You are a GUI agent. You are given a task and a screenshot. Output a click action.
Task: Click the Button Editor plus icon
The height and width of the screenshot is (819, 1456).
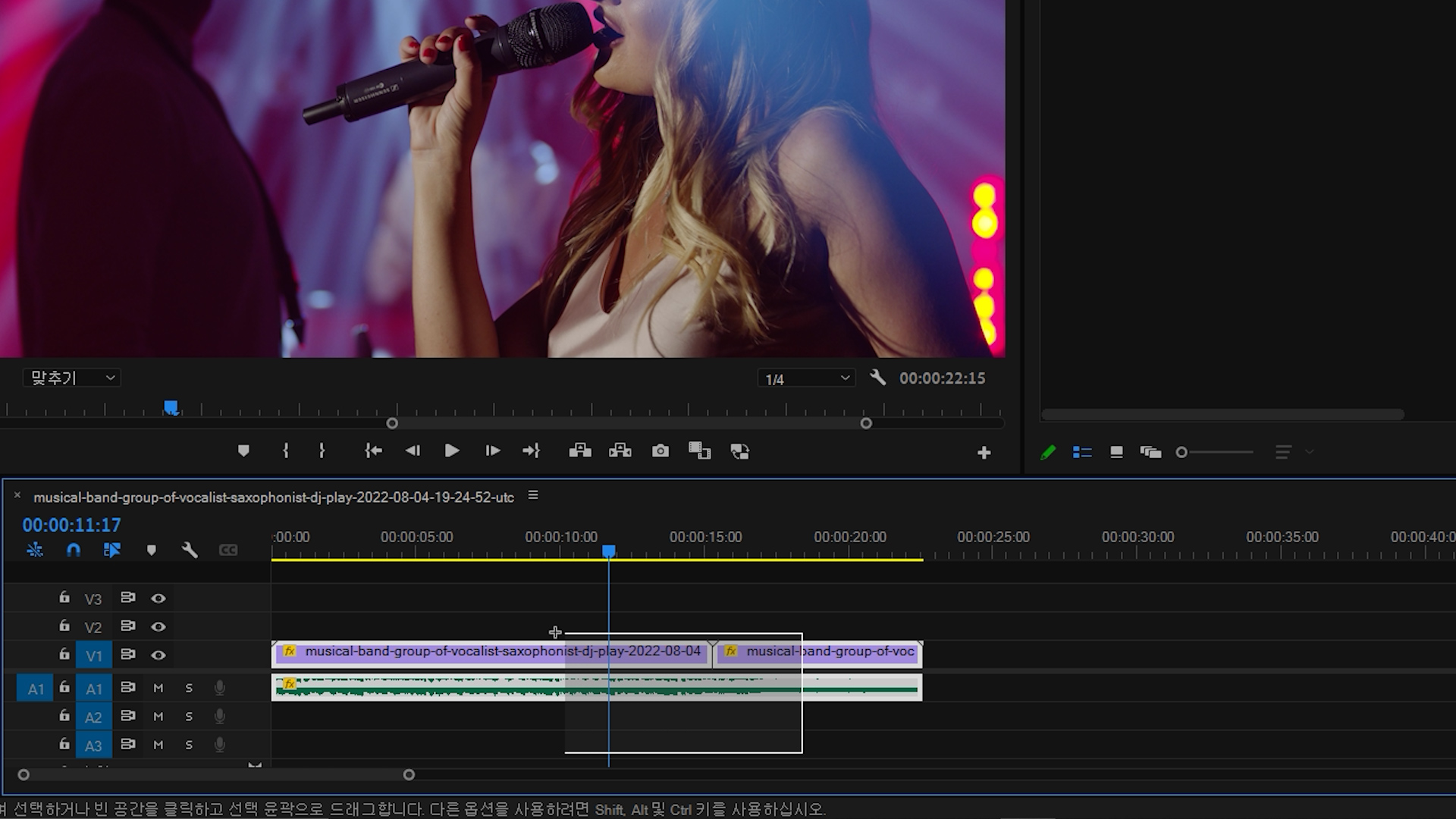[x=984, y=453]
